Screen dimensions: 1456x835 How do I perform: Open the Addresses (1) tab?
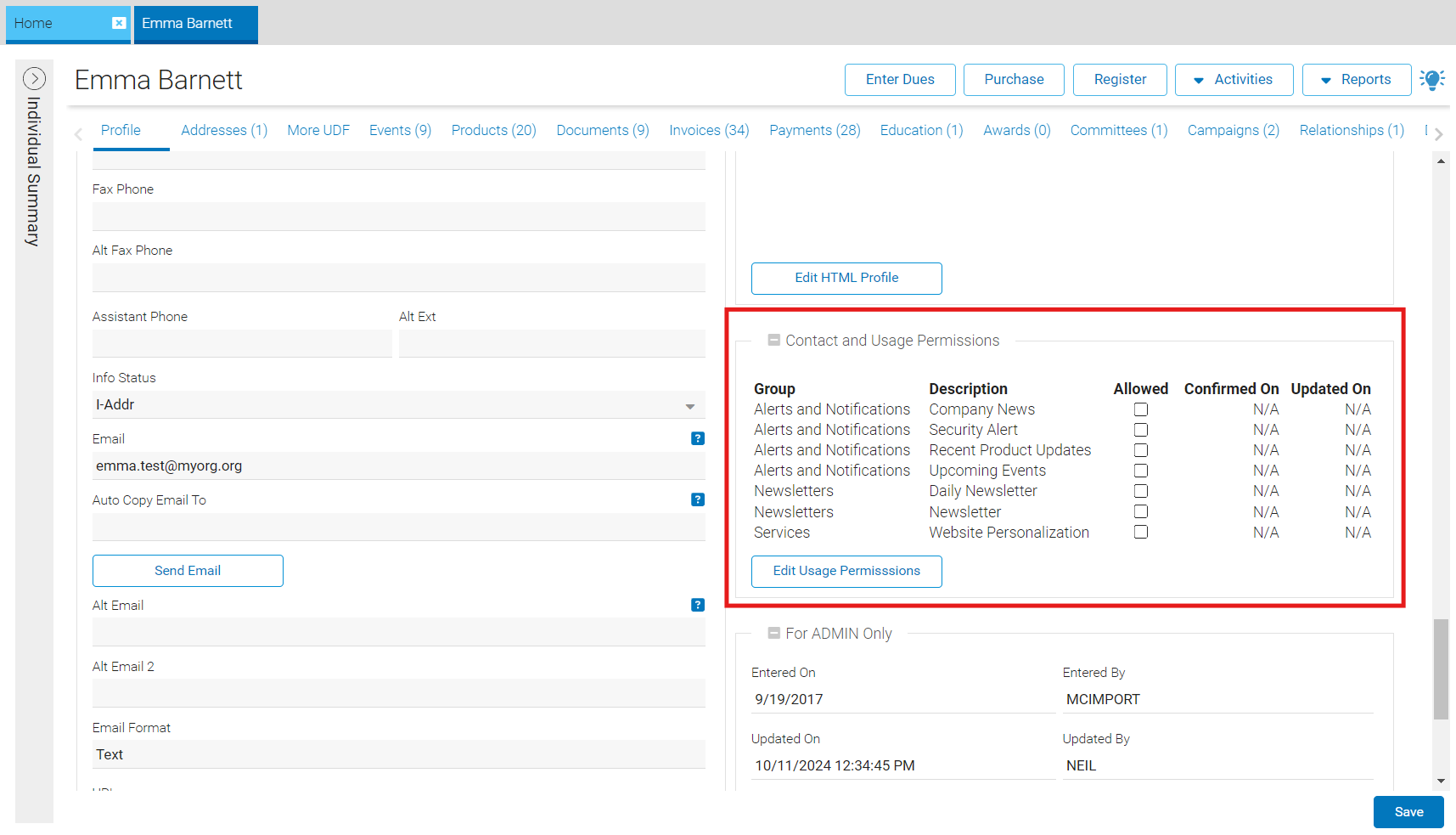[224, 130]
